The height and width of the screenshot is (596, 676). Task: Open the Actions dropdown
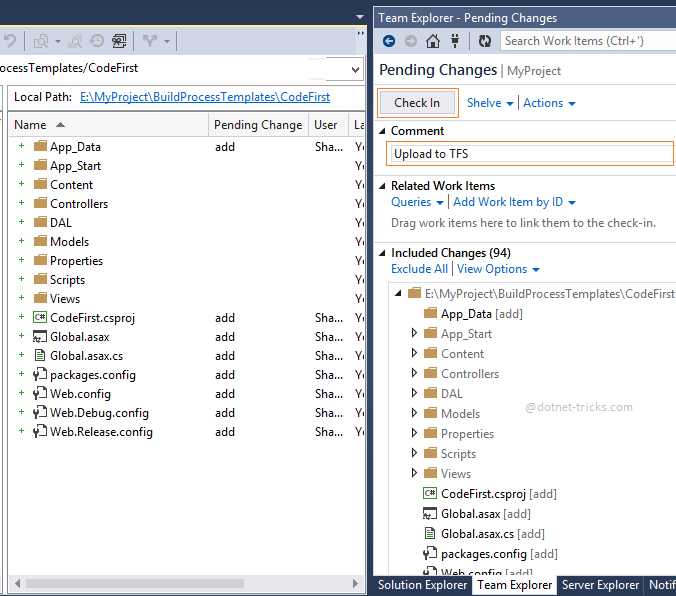[549, 103]
